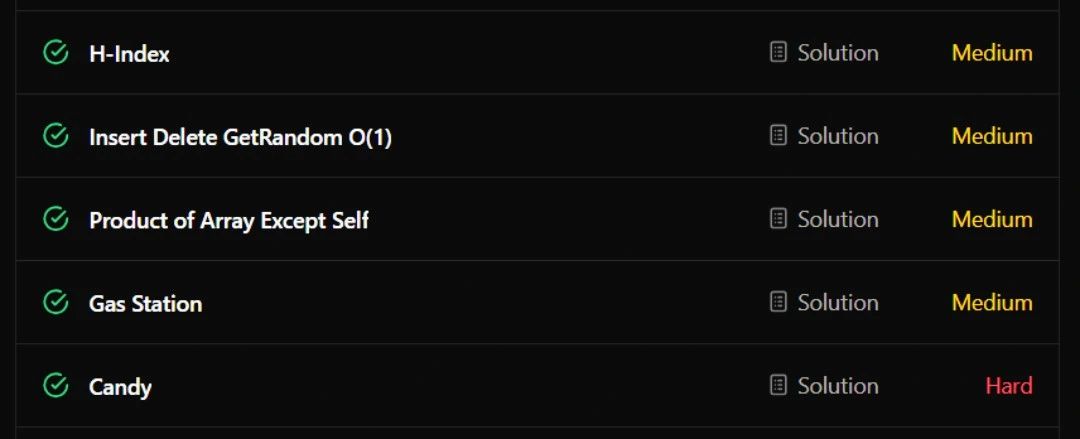
Task: Click the solution document icon in H-Index row
Action: tap(778, 52)
